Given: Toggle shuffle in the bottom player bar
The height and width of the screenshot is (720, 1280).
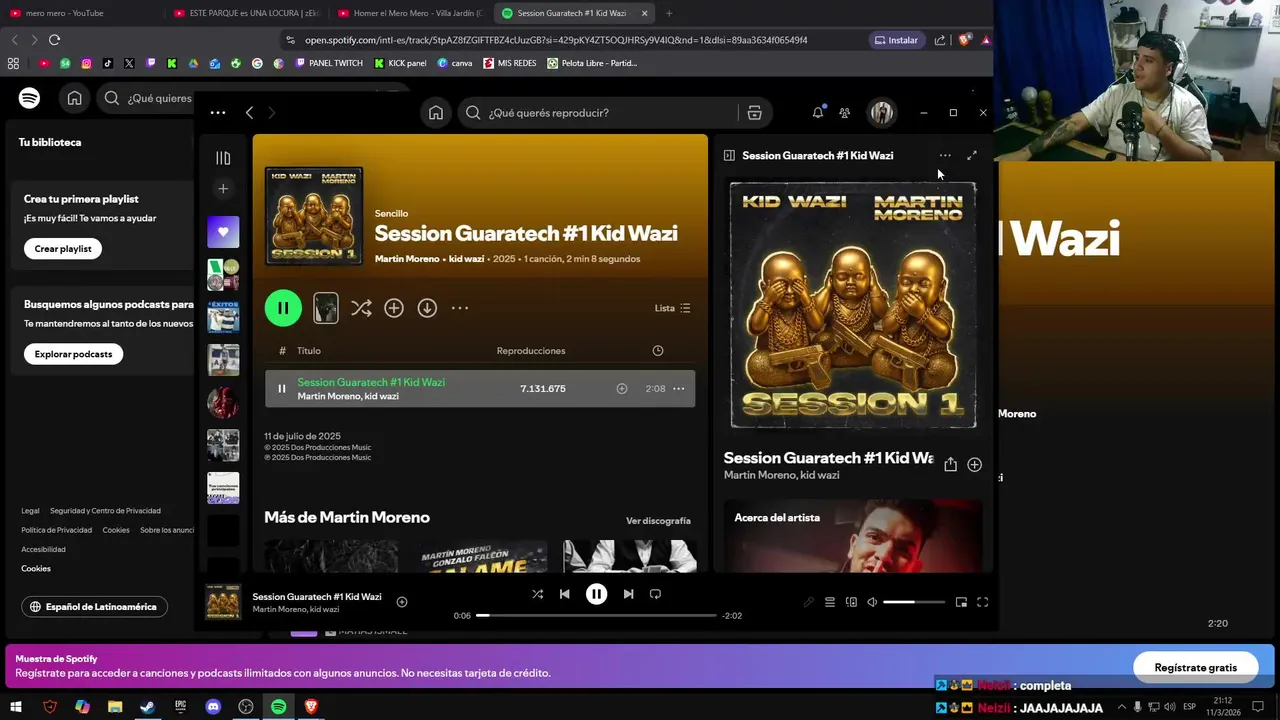Looking at the screenshot, I should click(x=537, y=594).
